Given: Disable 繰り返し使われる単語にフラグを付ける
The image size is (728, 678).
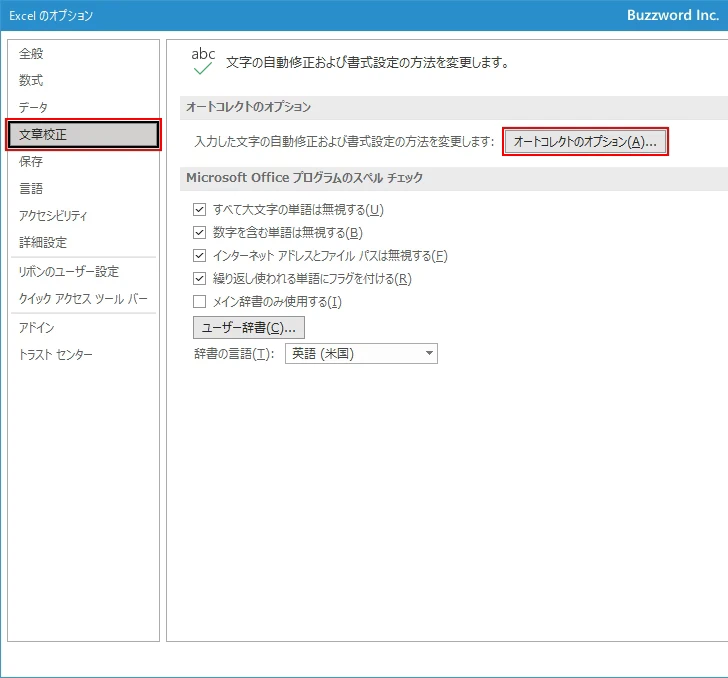Looking at the screenshot, I should point(200,279).
